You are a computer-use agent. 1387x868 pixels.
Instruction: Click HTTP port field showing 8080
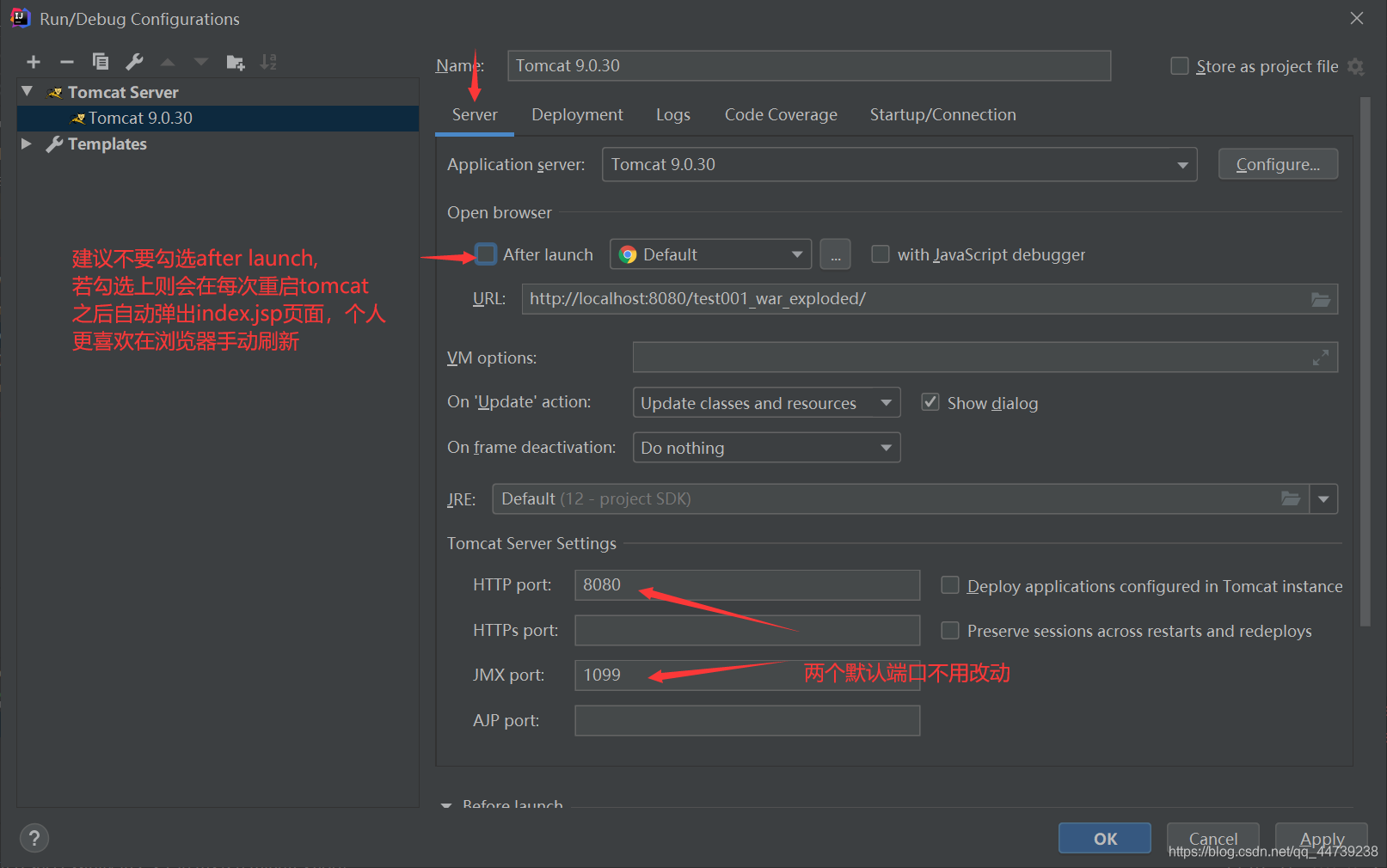click(747, 585)
